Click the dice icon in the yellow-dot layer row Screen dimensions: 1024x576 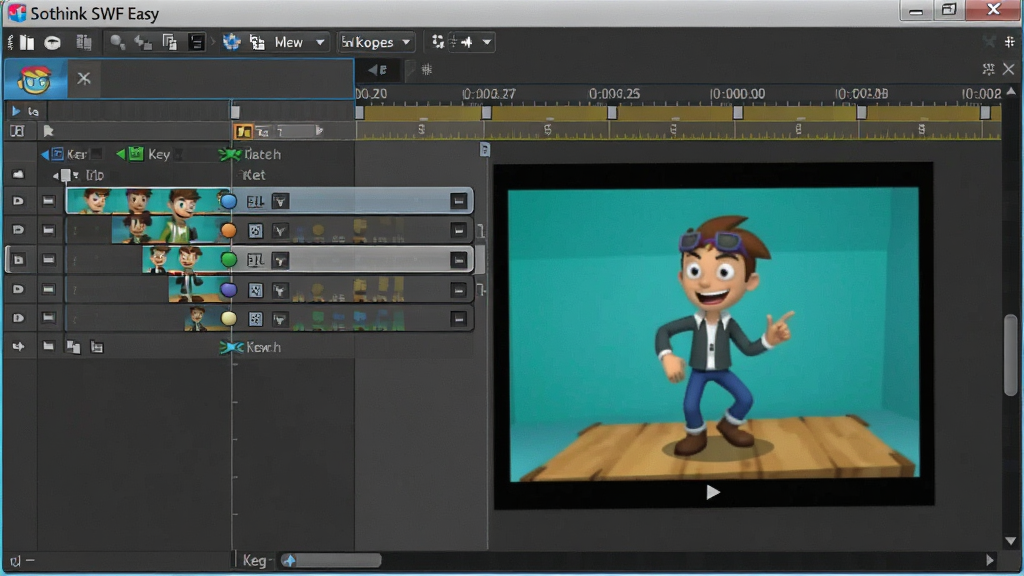pos(255,319)
